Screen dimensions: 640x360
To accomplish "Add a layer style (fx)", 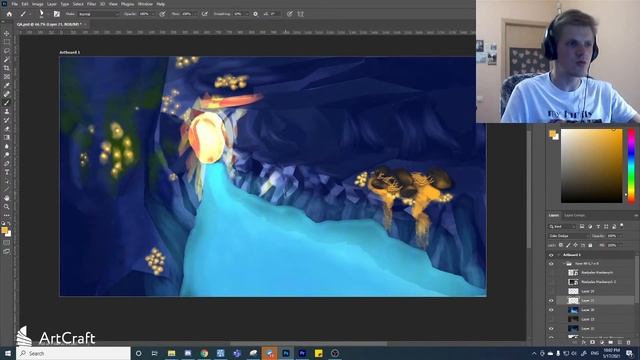I will 584,342.
